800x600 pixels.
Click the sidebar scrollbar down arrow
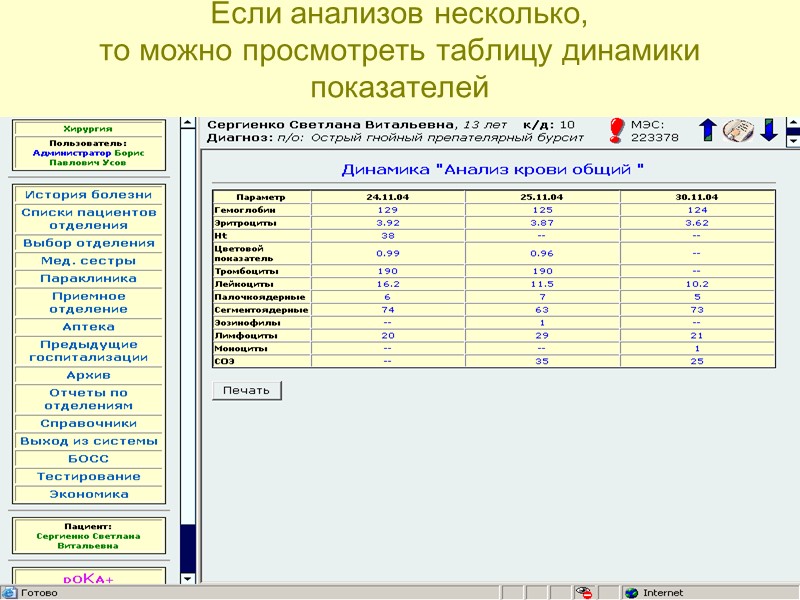coord(188,579)
